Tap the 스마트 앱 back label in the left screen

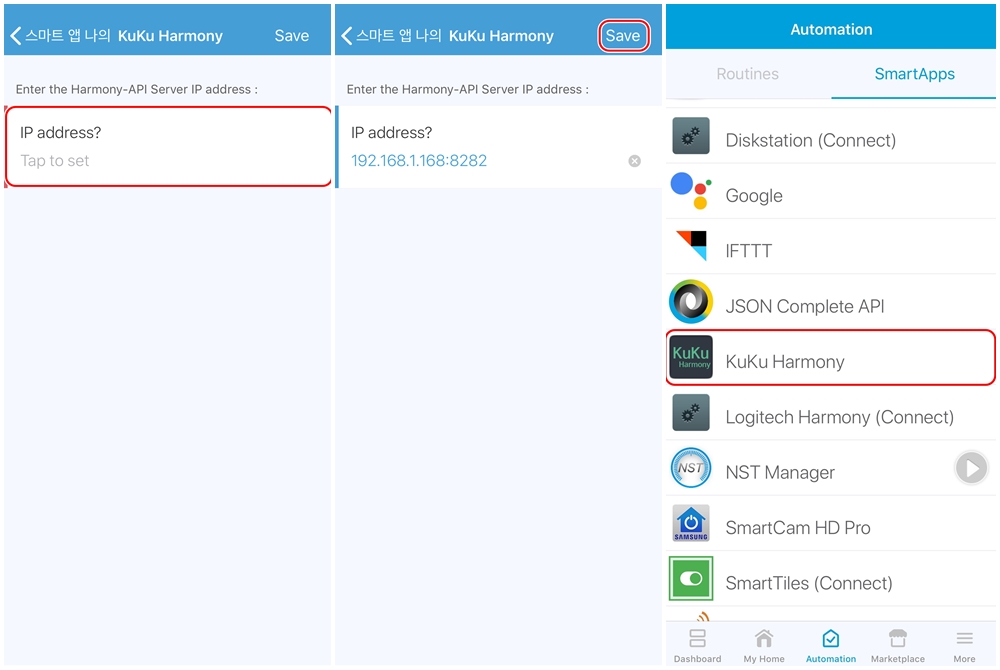click(x=68, y=36)
